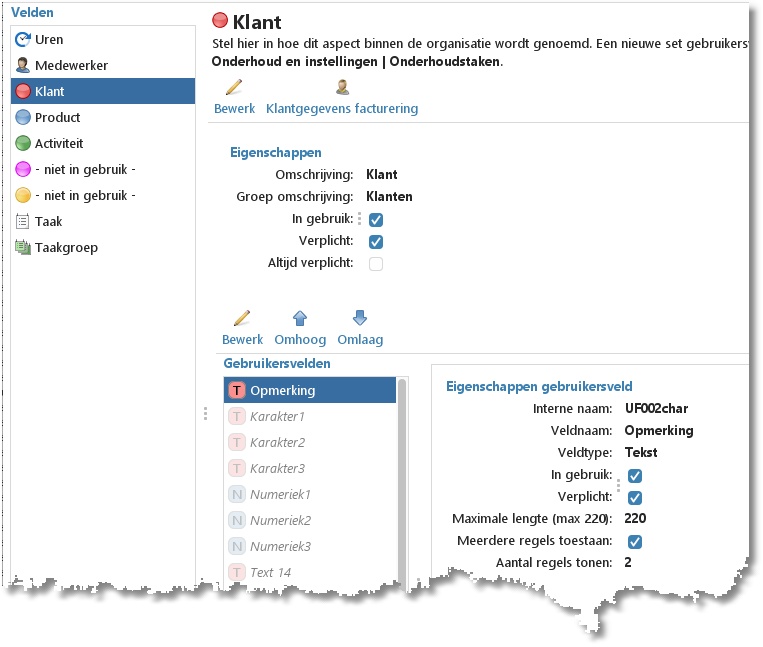Viewport: 763px width, 647px height.
Task: Click the large red Klant heading icon
Action: click(x=220, y=20)
